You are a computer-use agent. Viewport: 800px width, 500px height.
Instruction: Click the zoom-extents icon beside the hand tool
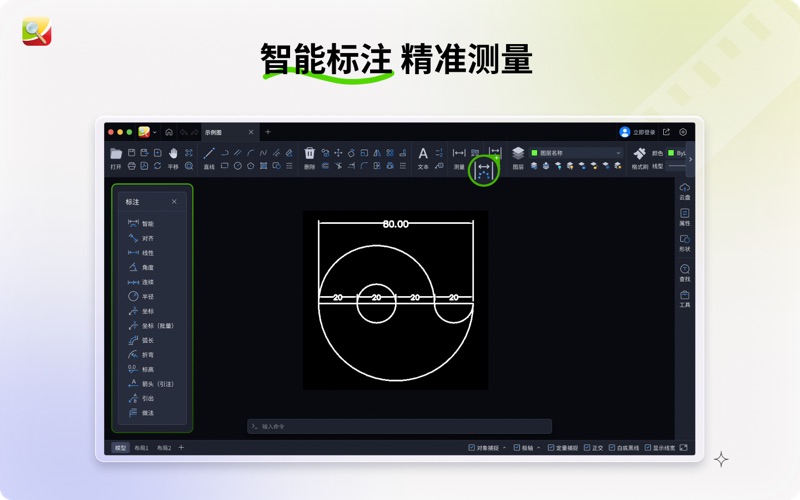189,153
